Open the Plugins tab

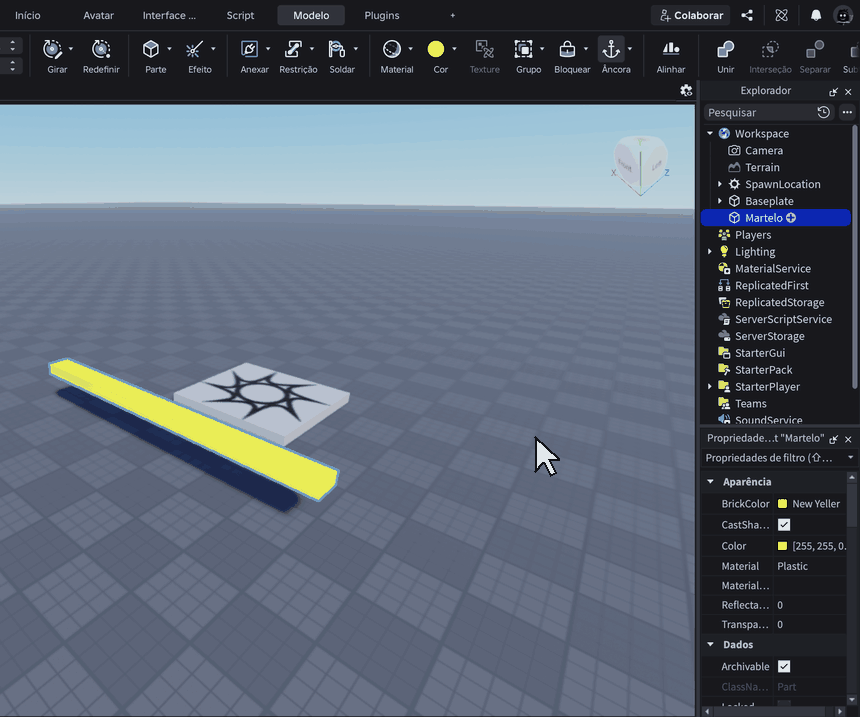coord(382,15)
